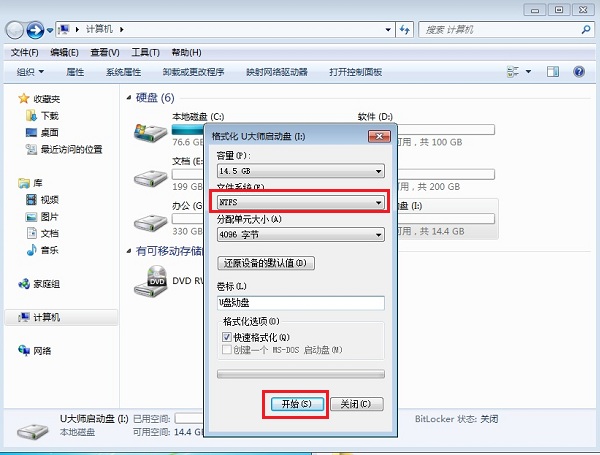Open 下载 folder in favorites sidebar

coord(49,116)
